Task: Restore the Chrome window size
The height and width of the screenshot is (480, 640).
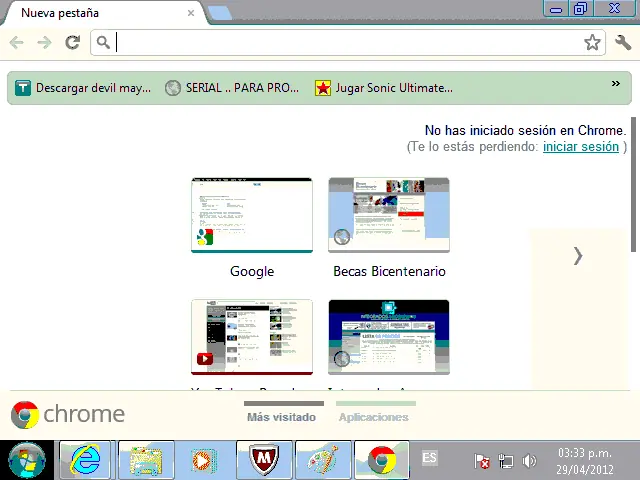Action: point(580,9)
